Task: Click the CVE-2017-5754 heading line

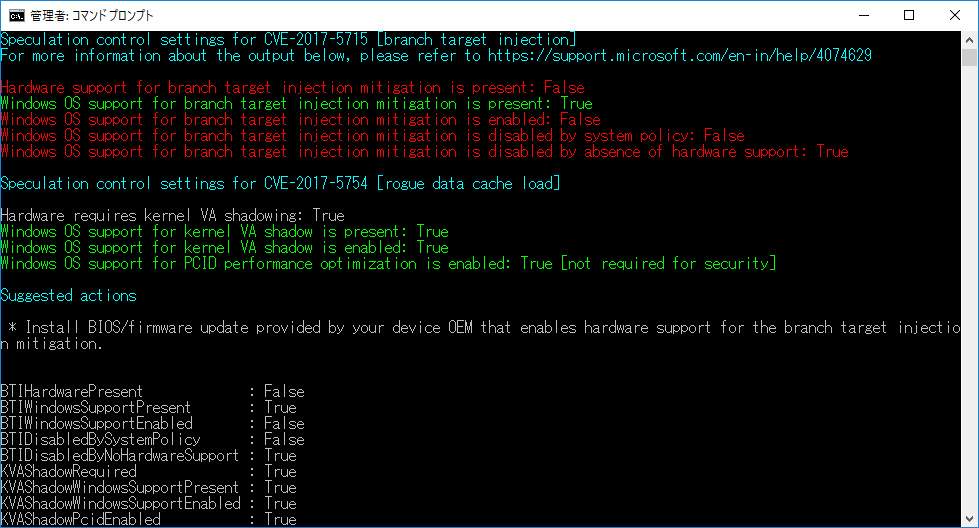Action: coord(280,184)
